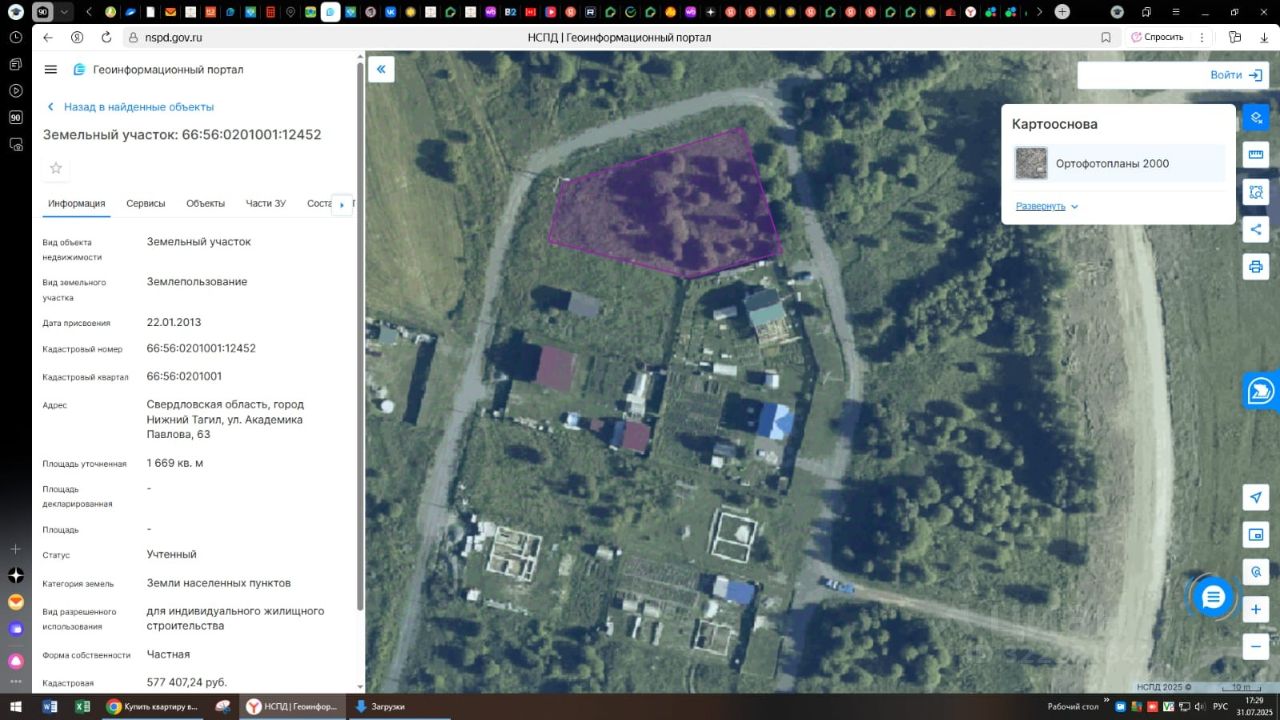
Task: Toggle the mini-map overview button
Action: 1256,535
